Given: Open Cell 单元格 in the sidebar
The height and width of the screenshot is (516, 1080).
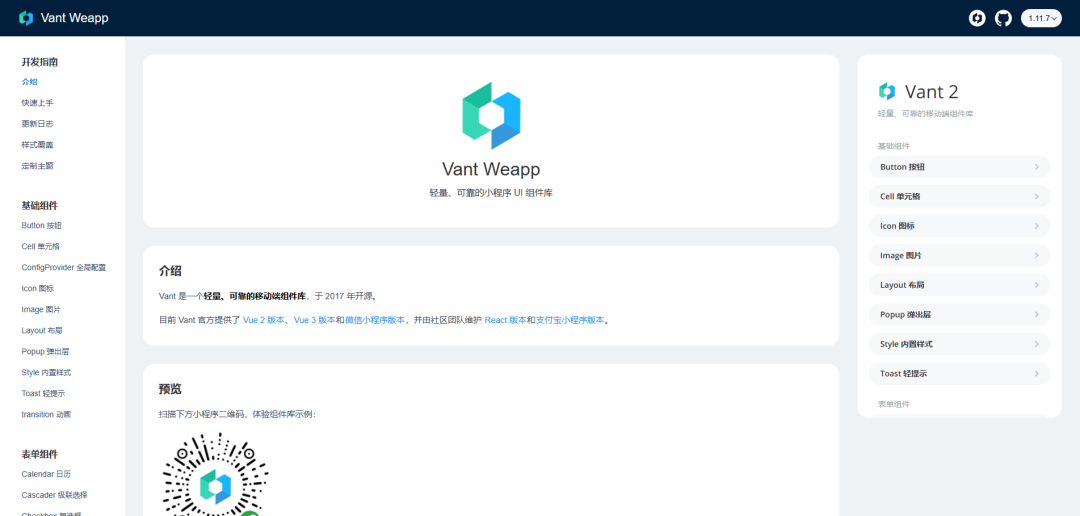Looking at the screenshot, I should click(x=41, y=246).
